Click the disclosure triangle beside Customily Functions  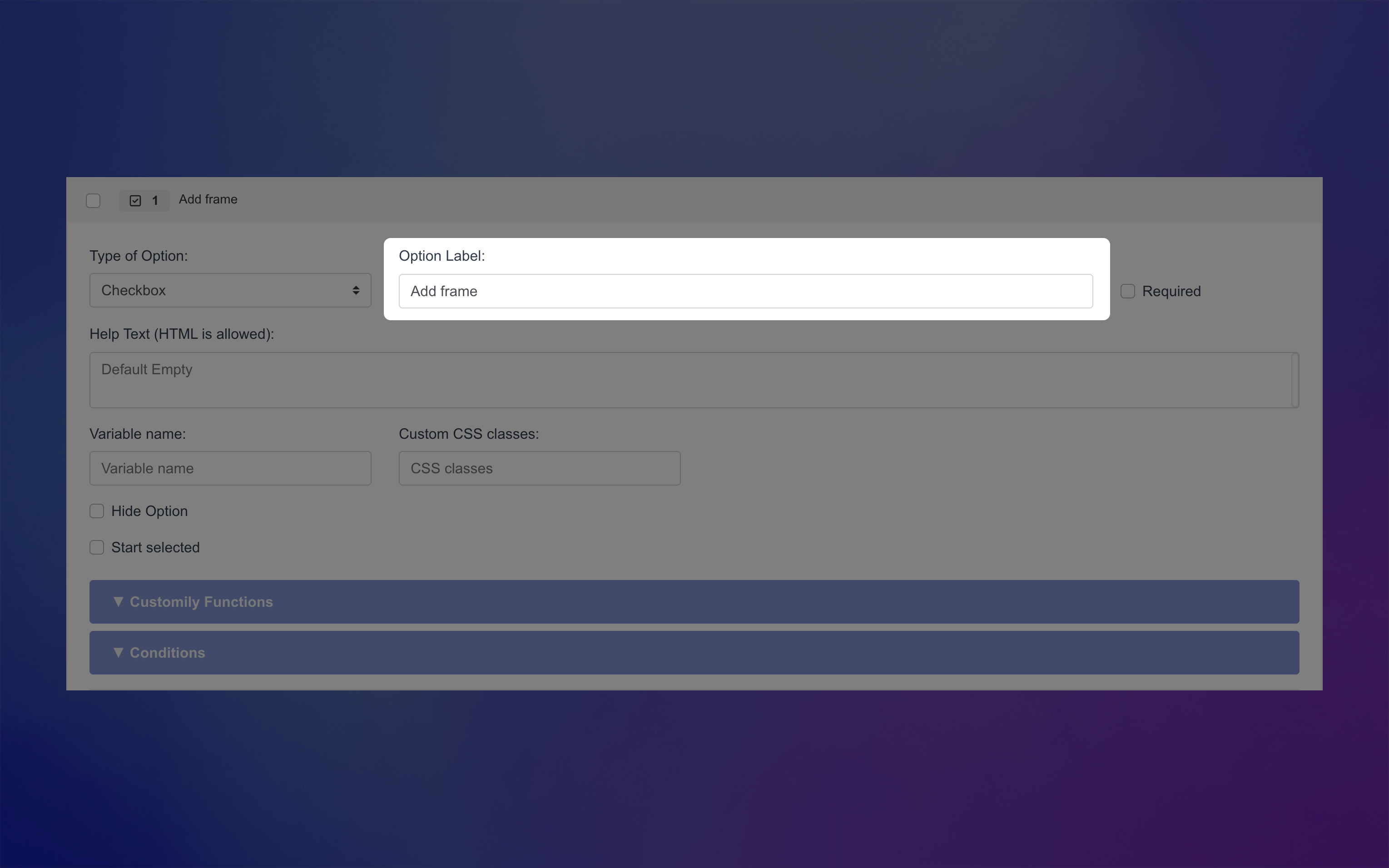click(118, 602)
